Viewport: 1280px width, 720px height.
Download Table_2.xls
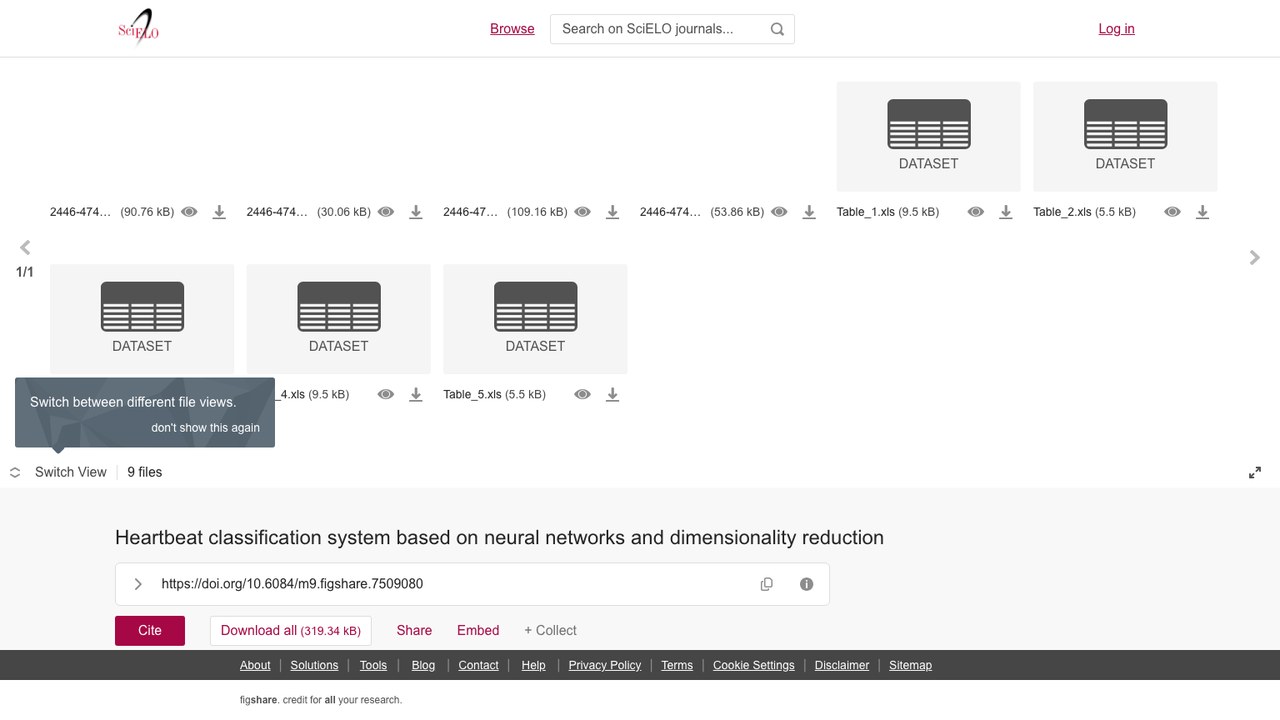tap(1203, 212)
